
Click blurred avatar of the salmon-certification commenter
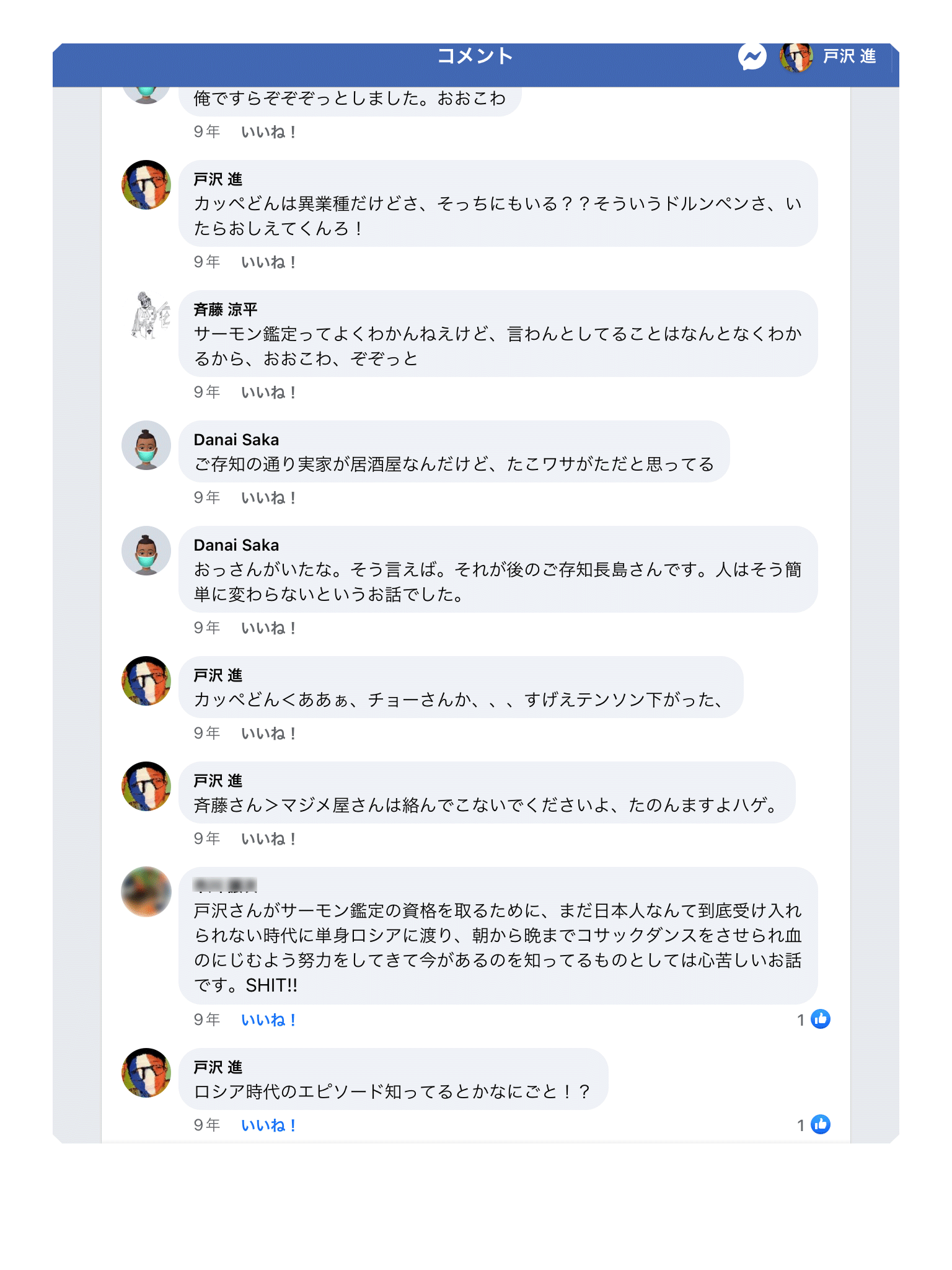coord(146,892)
